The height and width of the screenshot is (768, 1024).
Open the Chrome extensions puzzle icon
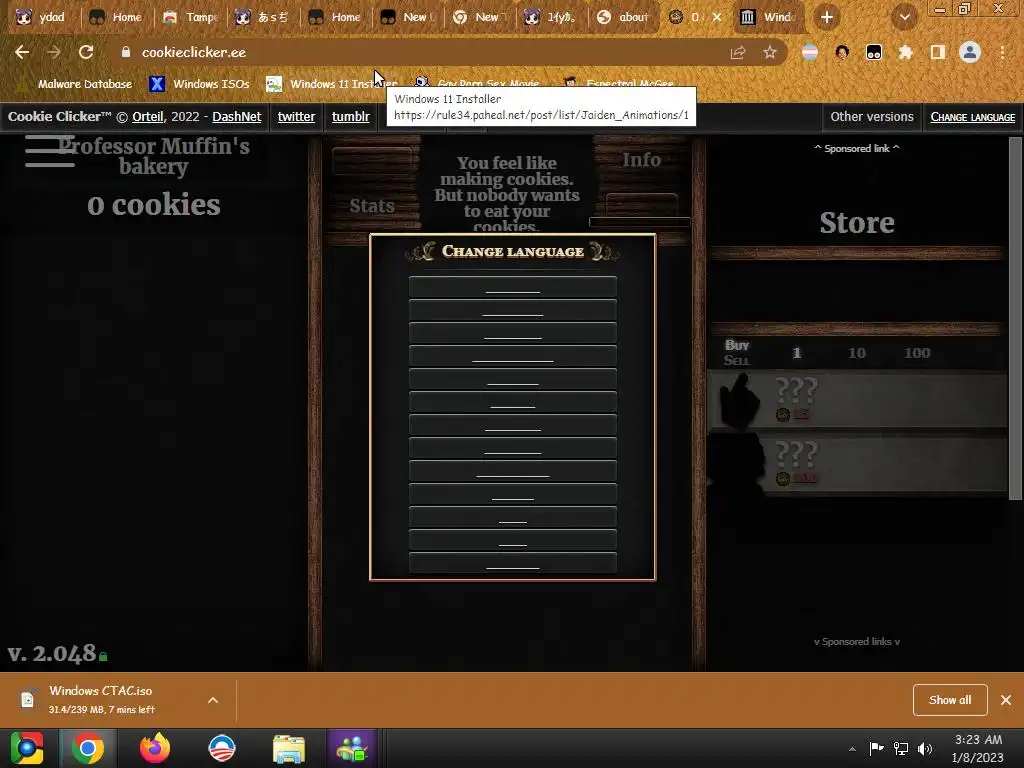pos(905,53)
